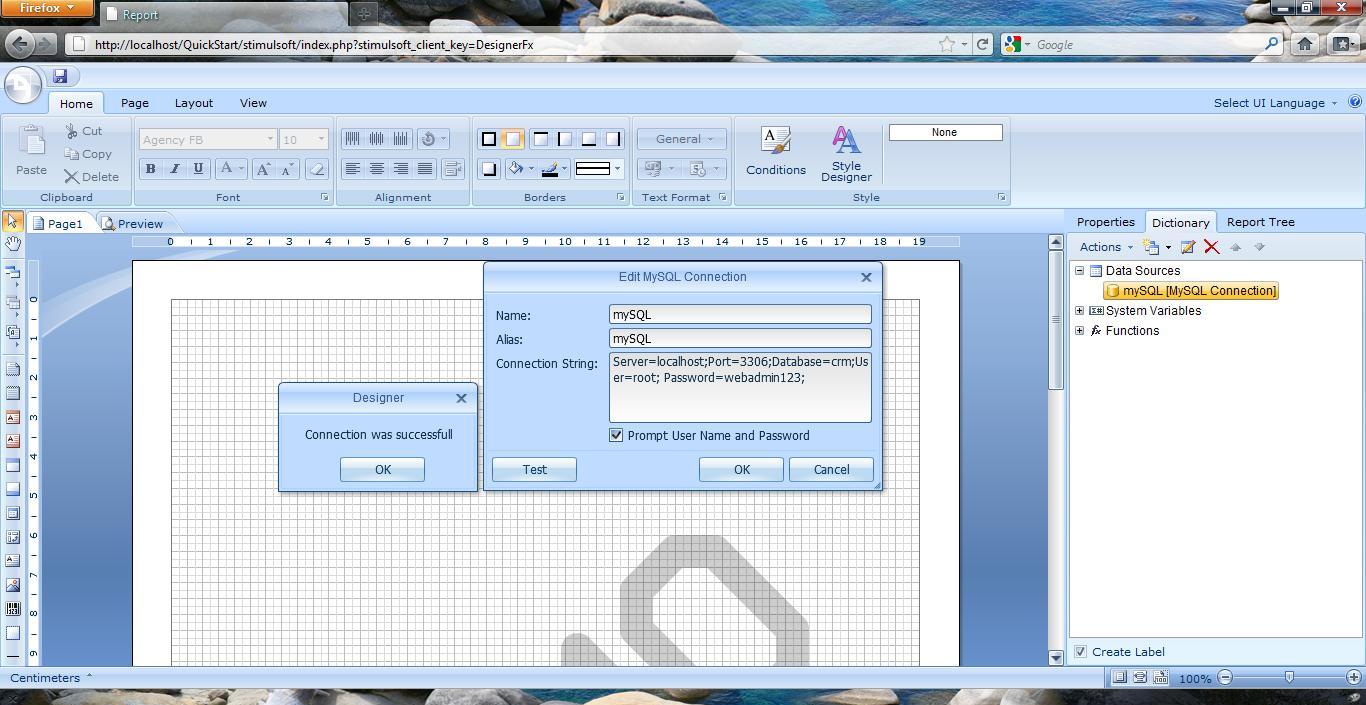Expand the System Variables node
This screenshot has width=1366, height=705.
(x=1080, y=310)
